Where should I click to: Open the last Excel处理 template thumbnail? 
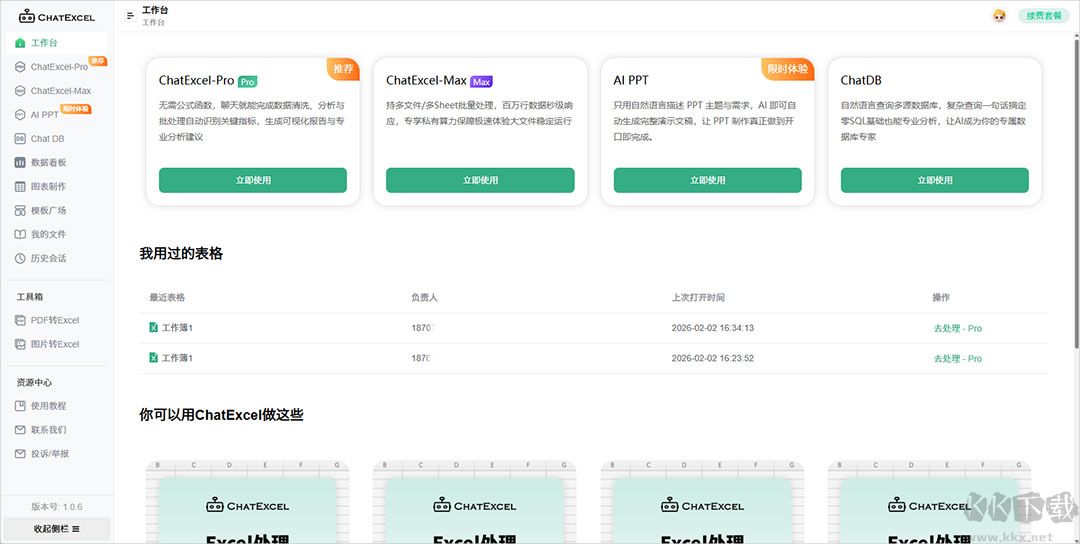pyautogui.click(x=929, y=503)
